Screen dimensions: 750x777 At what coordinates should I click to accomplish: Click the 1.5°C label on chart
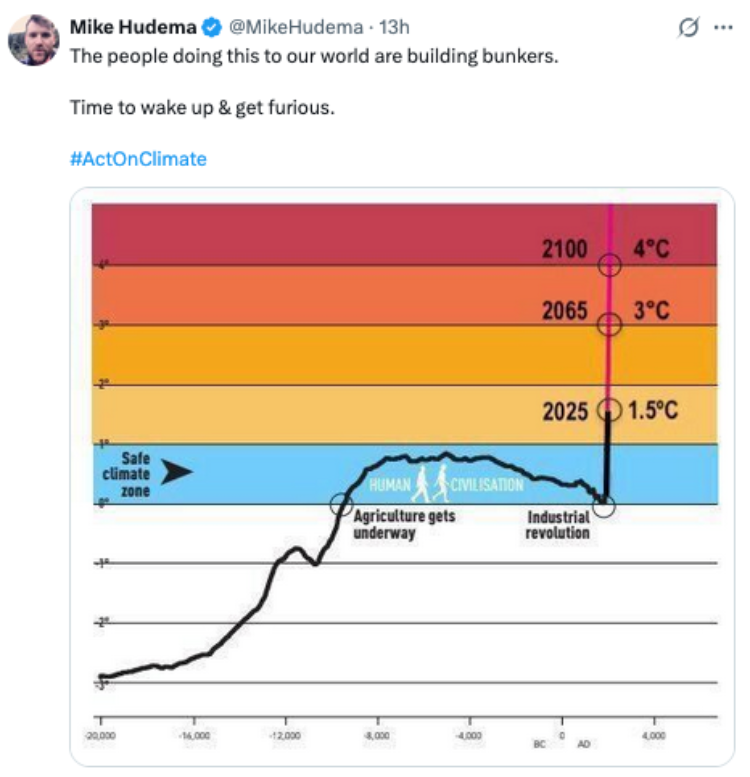click(653, 410)
